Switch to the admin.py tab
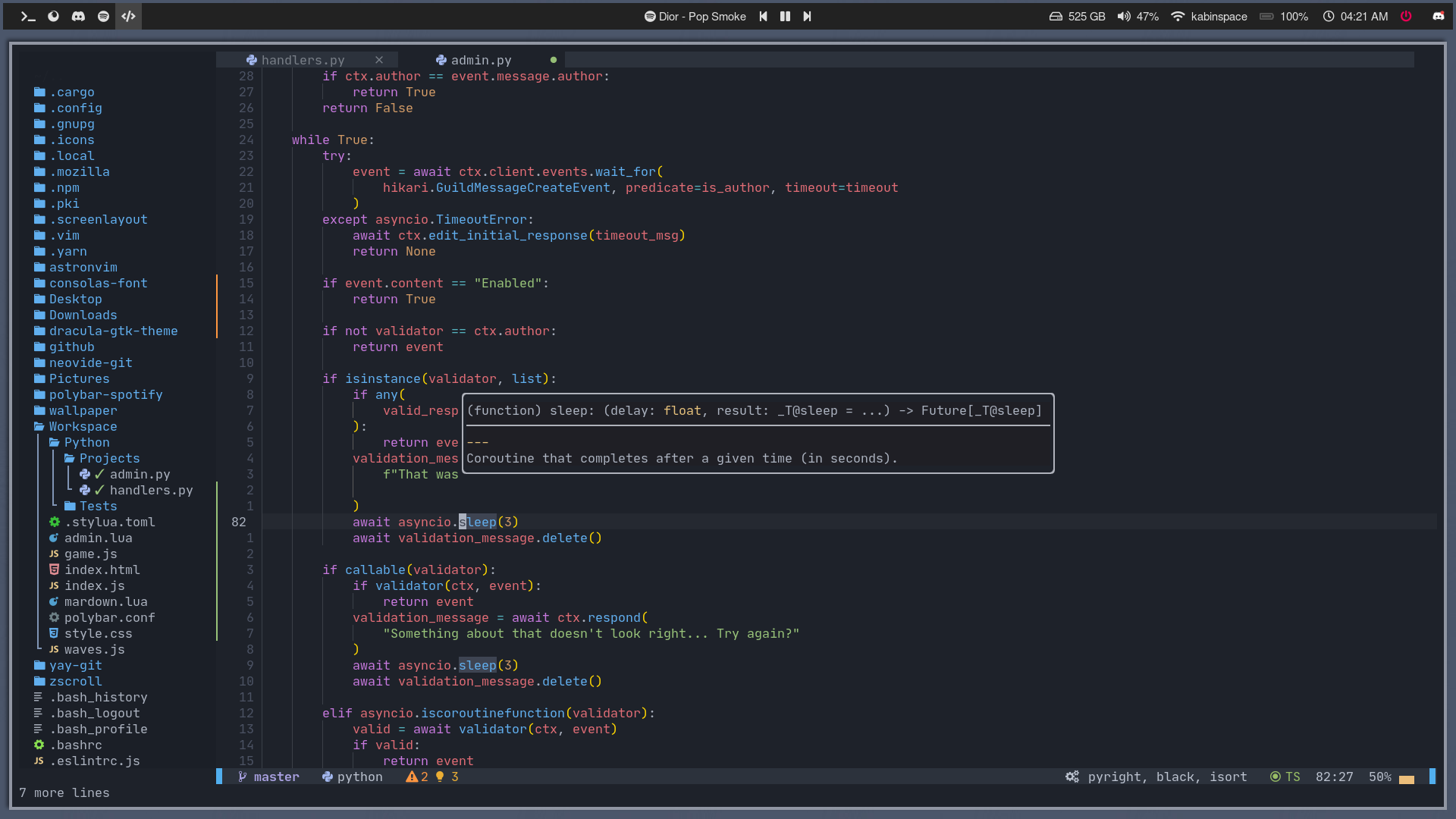 tap(480, 60)
